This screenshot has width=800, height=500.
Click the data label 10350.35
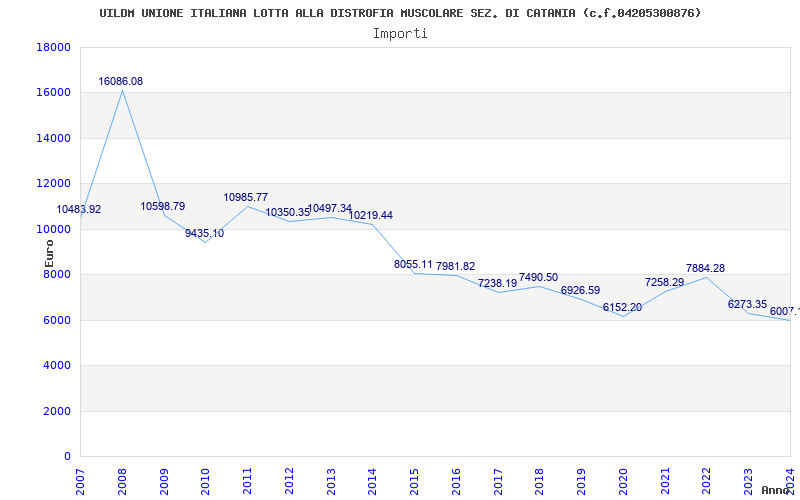pos(287,212)
